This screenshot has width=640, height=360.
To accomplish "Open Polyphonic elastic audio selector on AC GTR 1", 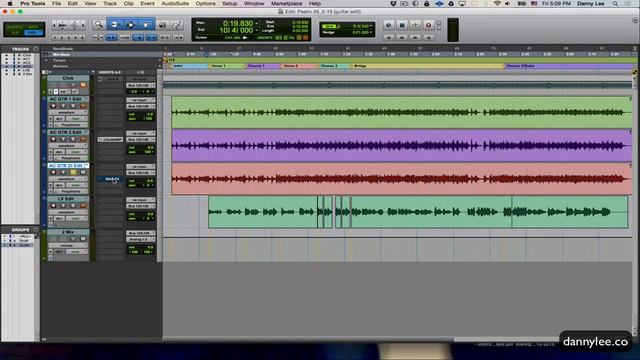I will click(71, 125).
